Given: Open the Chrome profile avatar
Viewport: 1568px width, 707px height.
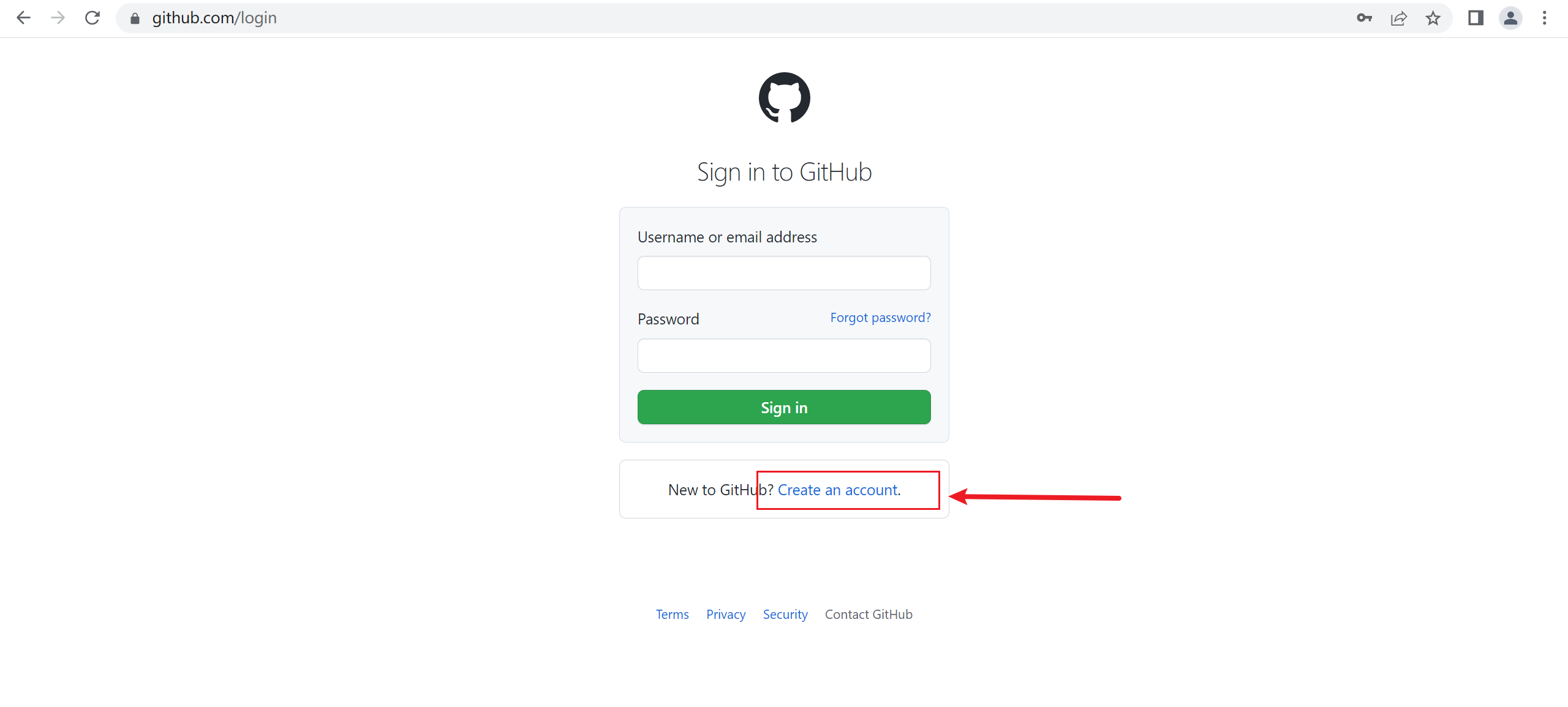Looking at the screenshot, I should pos(1510,18).
